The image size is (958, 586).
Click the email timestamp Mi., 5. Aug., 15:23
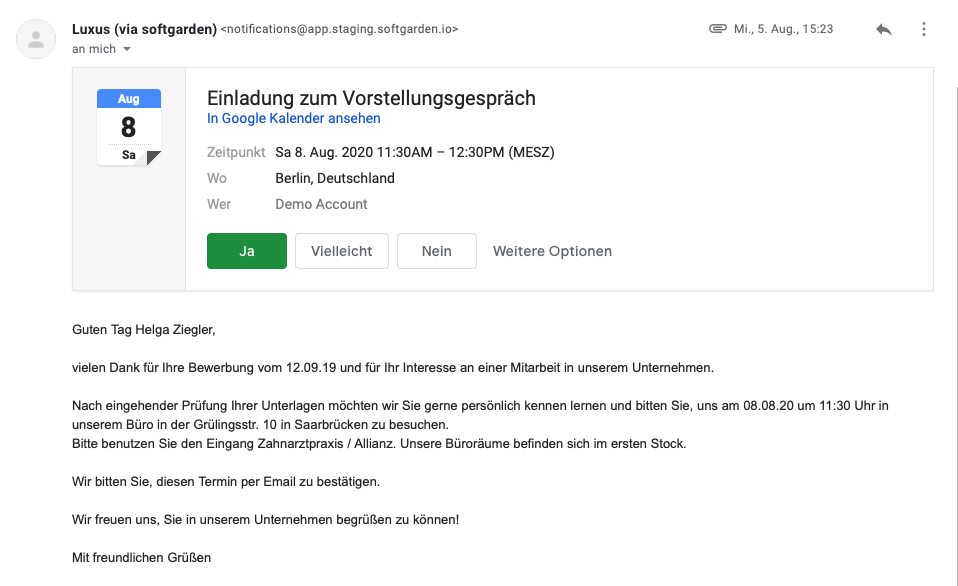pos(784,29)
